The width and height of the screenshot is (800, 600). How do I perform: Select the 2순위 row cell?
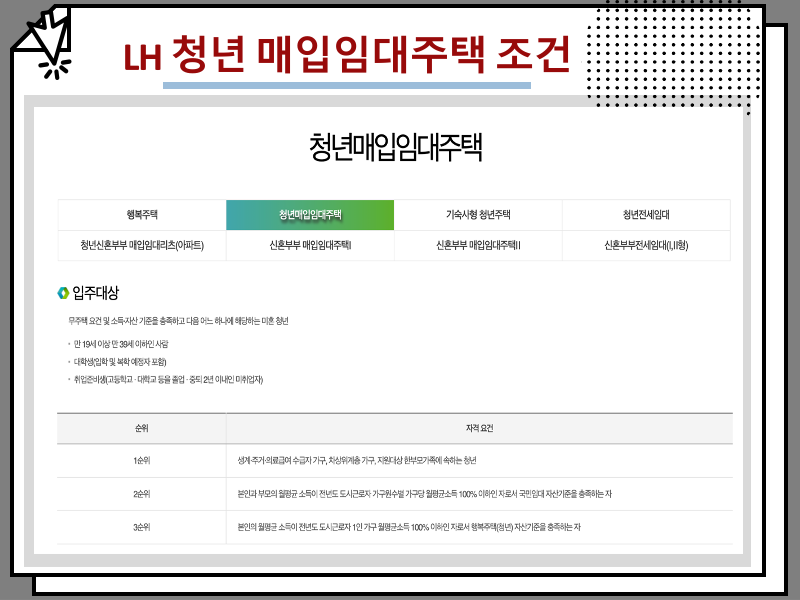[x=141, y=494]
